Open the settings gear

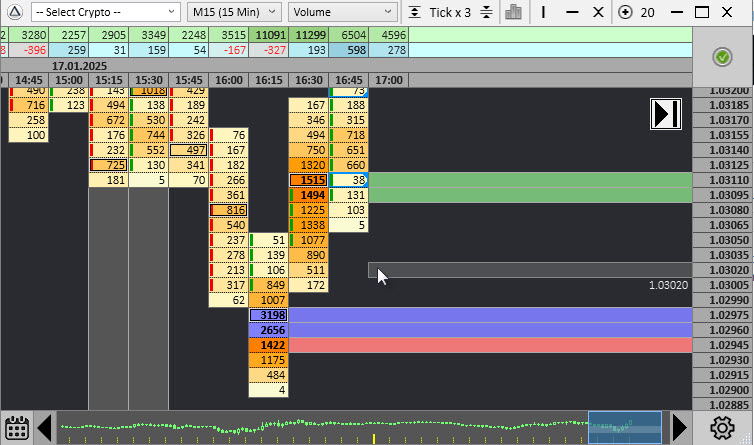click(x=722, y=427)
